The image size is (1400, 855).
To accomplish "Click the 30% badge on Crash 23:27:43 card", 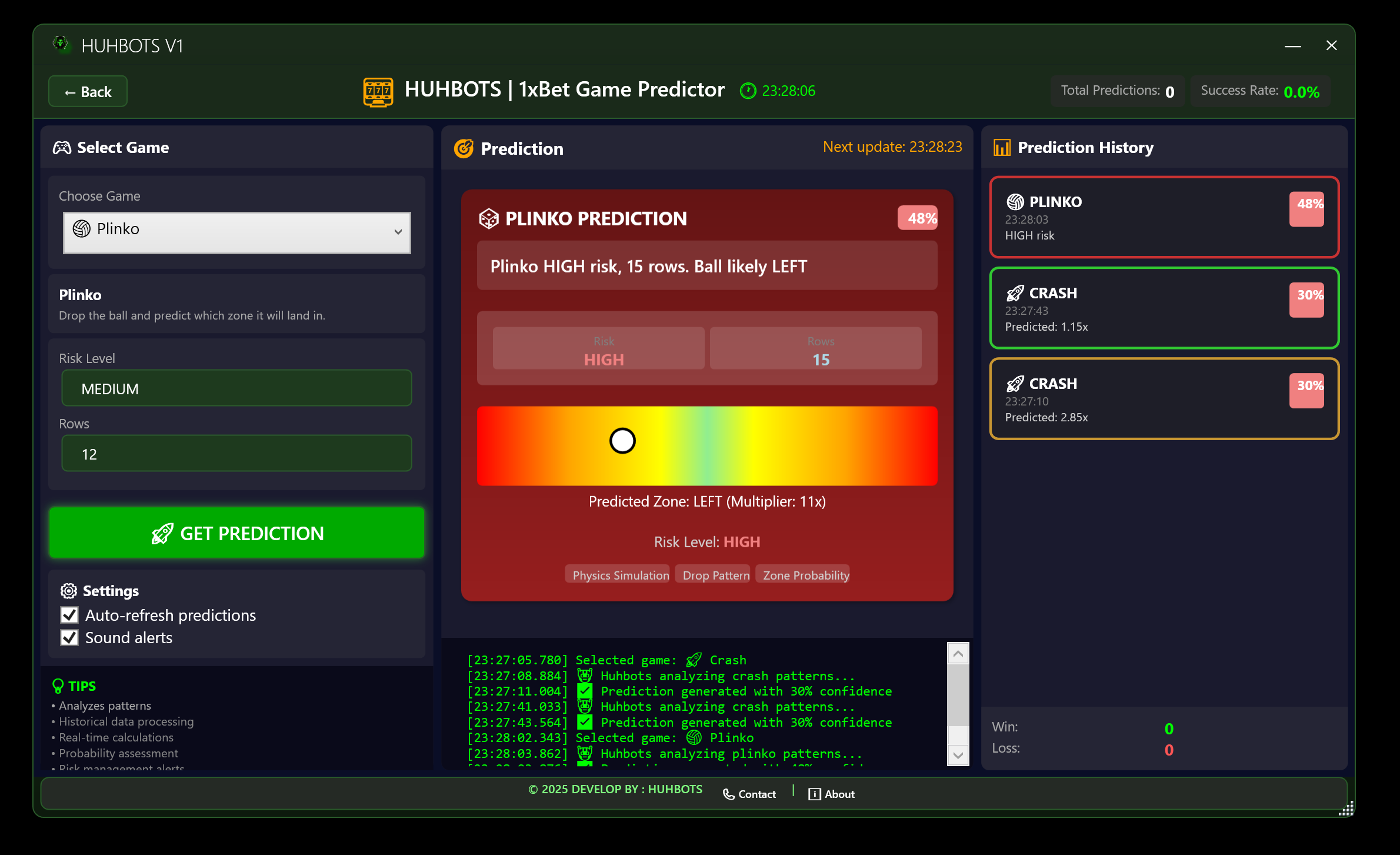I will pyautogui.click(x=1306, y=300).
